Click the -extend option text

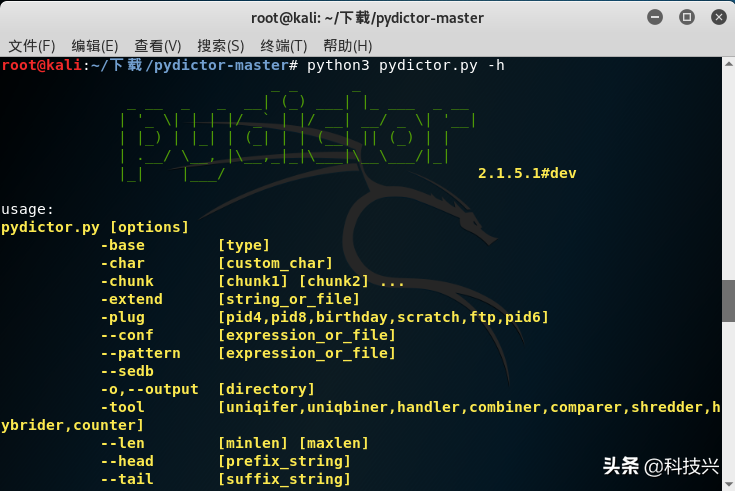tap(131, 299)
